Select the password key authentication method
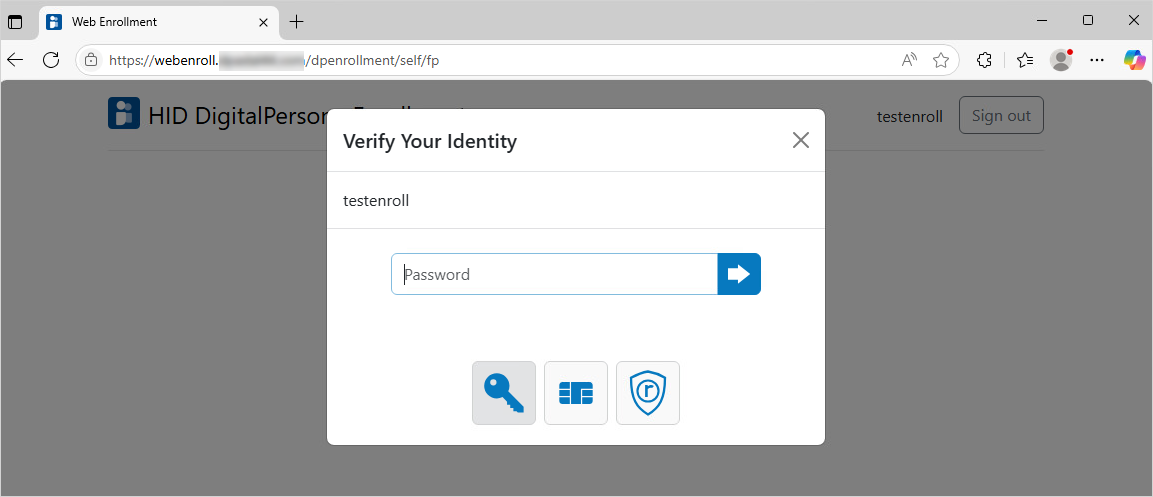1153x497 pixels. pos(504,393)
